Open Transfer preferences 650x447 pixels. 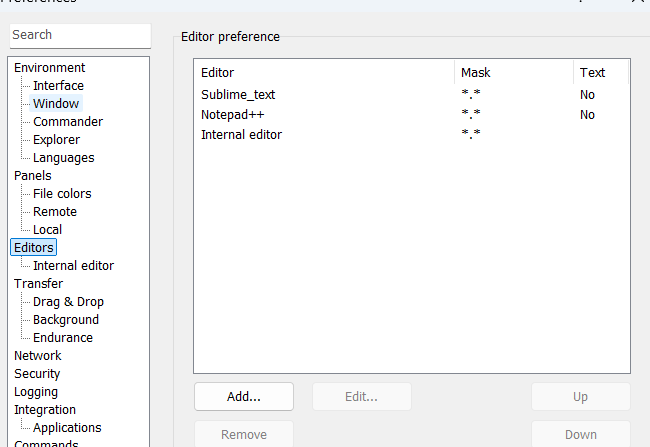[38, 284]
